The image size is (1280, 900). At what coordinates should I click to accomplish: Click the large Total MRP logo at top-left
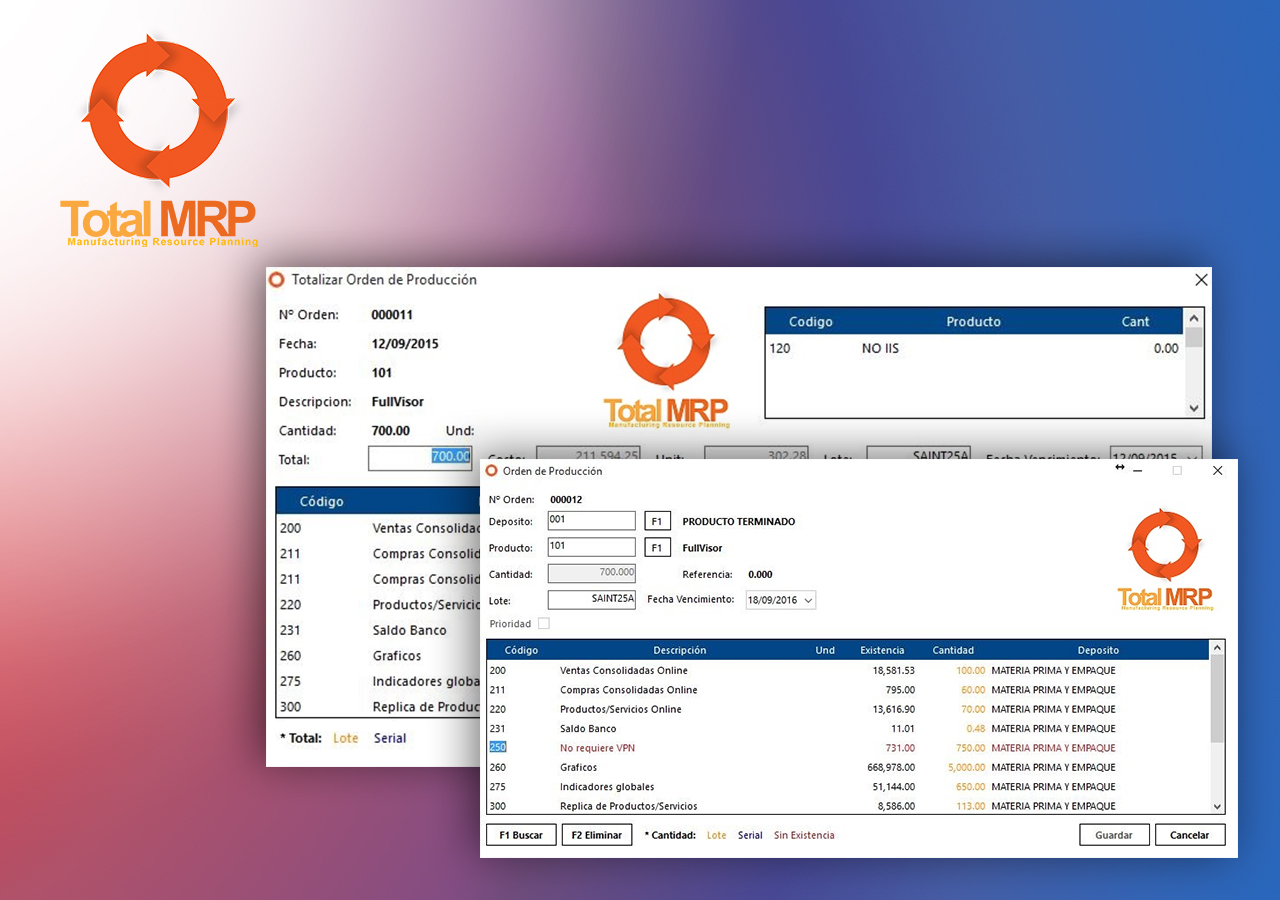(x=158, y=140)
